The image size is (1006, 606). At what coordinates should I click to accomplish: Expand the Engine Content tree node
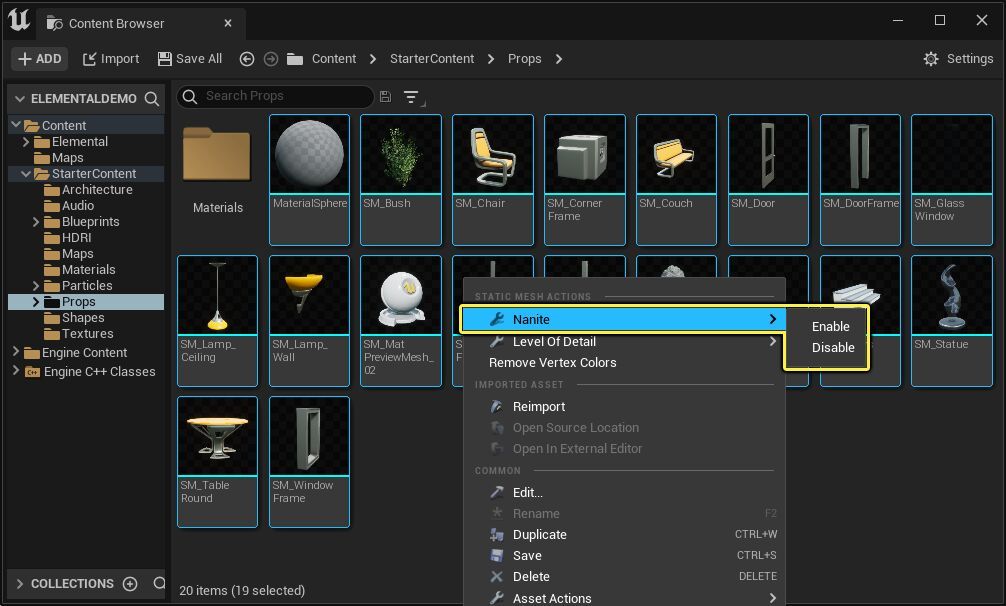click(16, 351)
